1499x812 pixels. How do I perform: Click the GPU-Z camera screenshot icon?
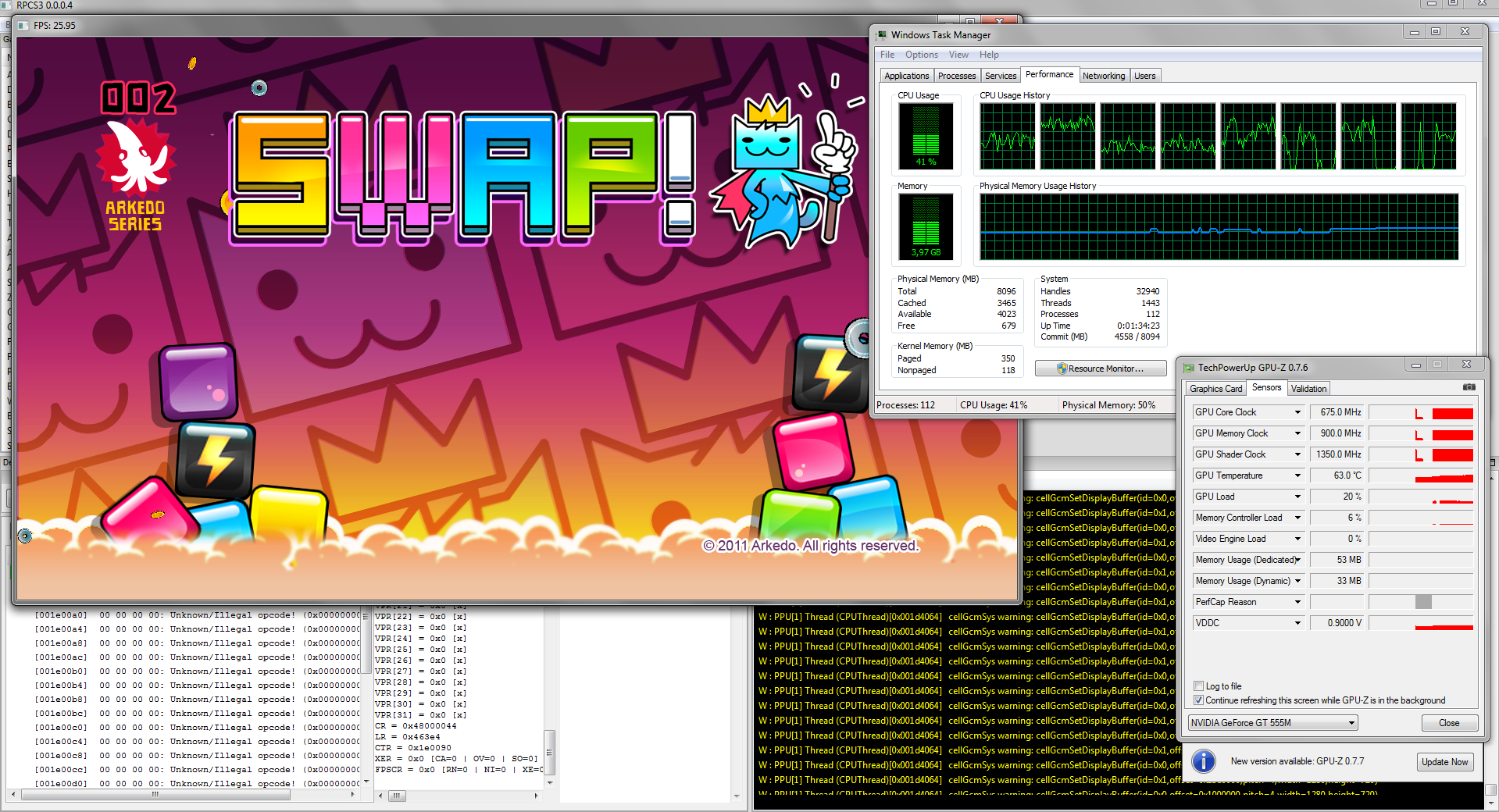1469,387
